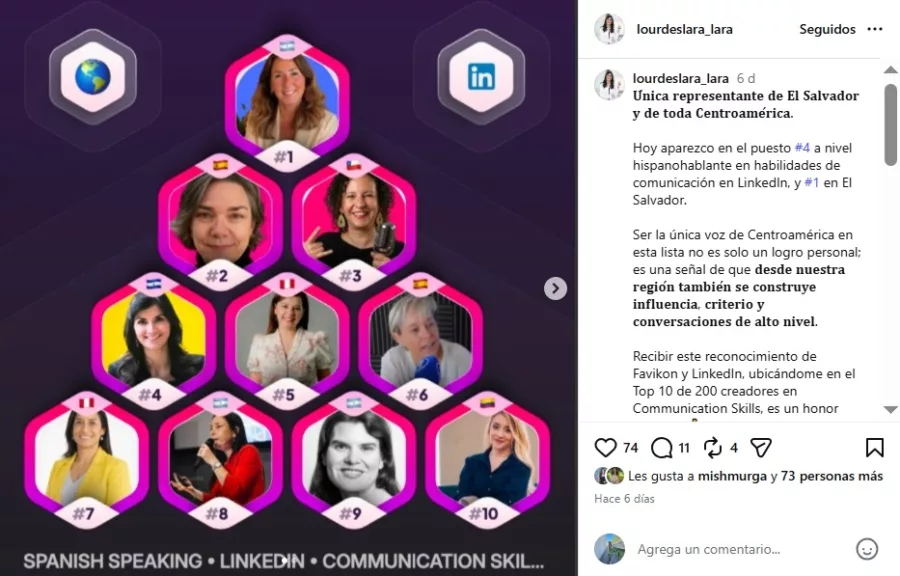Image resolution: width=900 pixels, height=576 pixels.
Task: Toggle the Seguidos following button
Action: (x=827, y=29)
